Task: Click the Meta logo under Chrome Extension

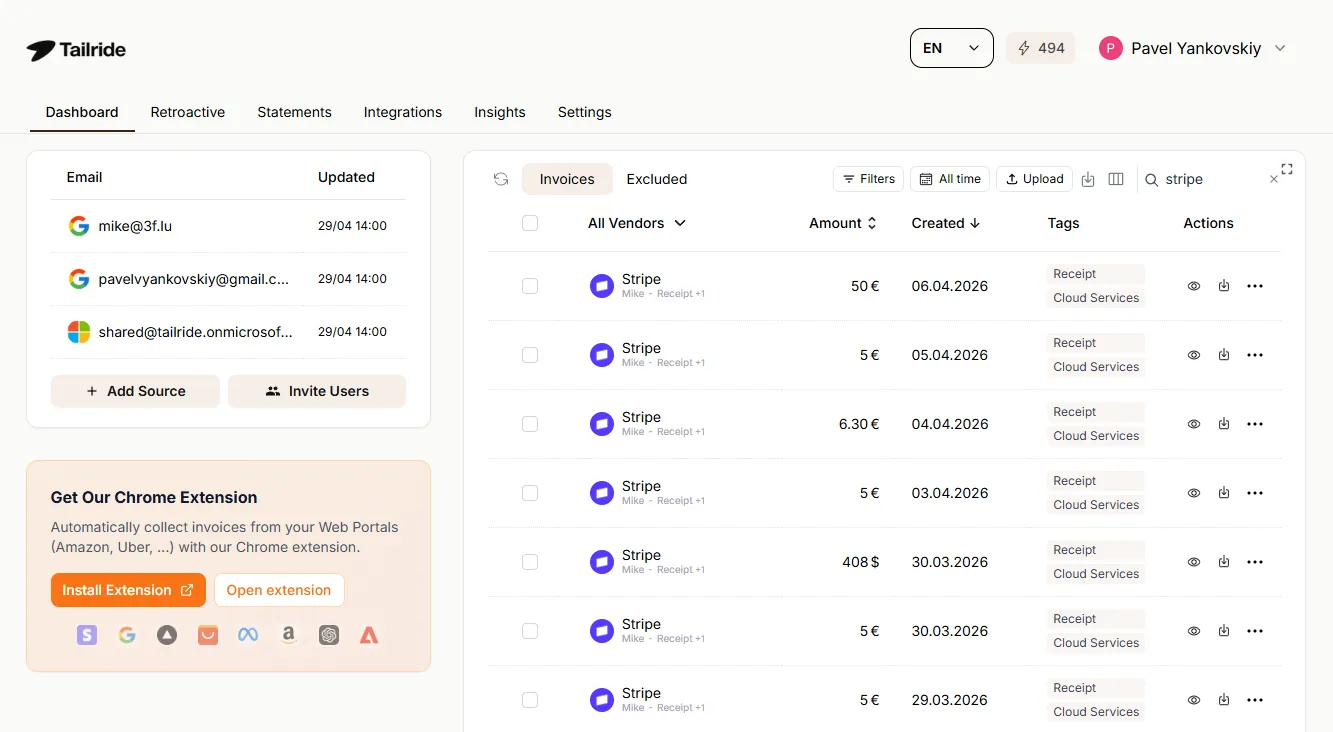Action: [248, 635]
